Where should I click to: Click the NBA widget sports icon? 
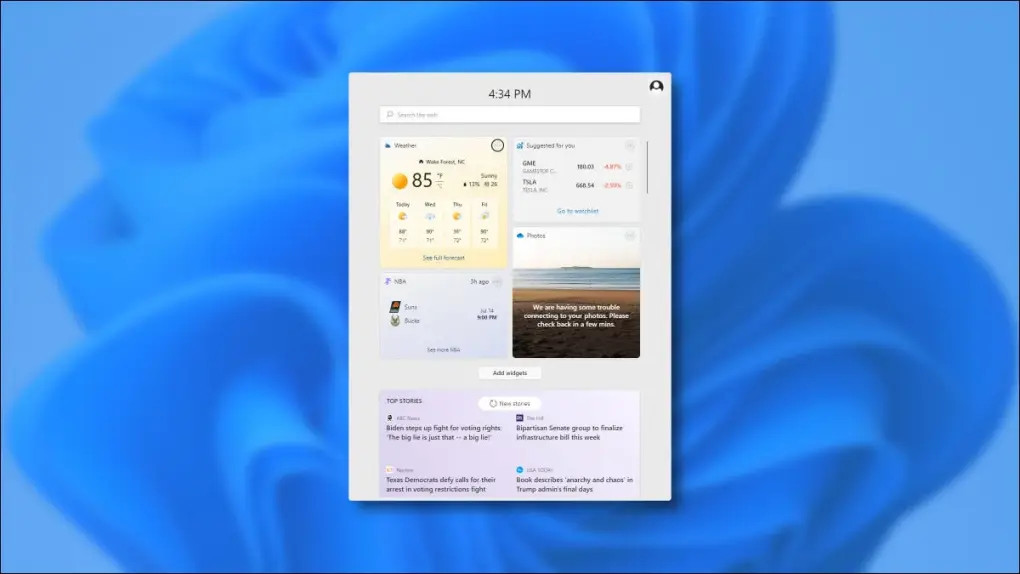click(388, 282)
